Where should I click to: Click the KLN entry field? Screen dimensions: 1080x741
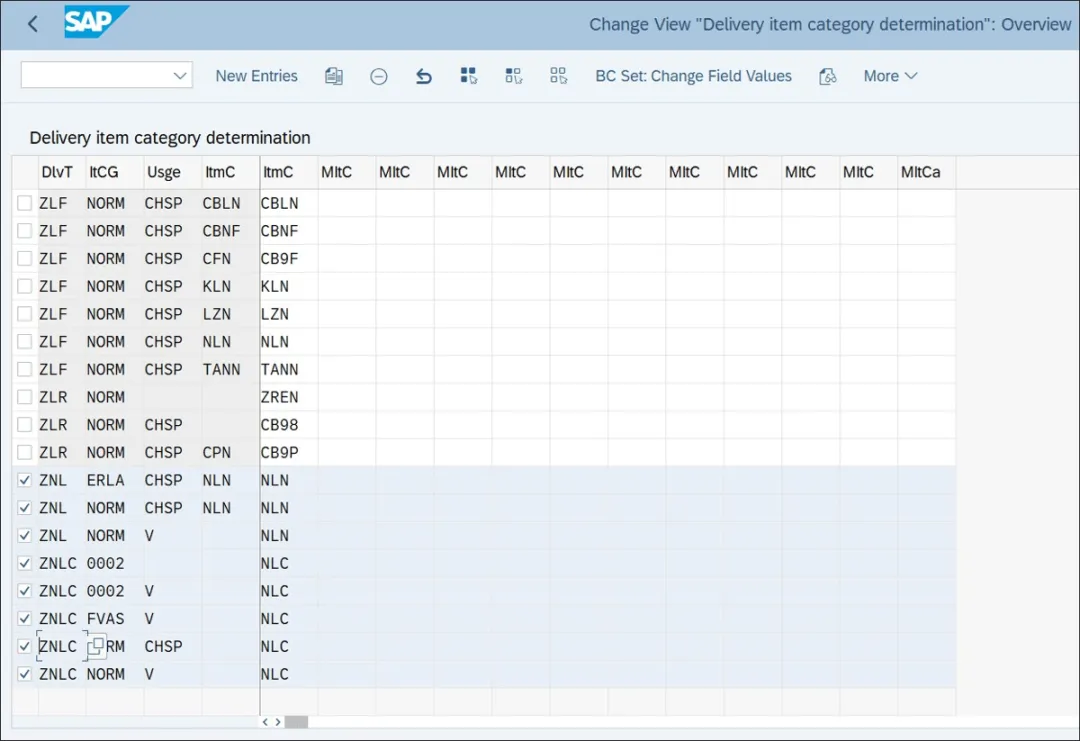pos(289,286)
